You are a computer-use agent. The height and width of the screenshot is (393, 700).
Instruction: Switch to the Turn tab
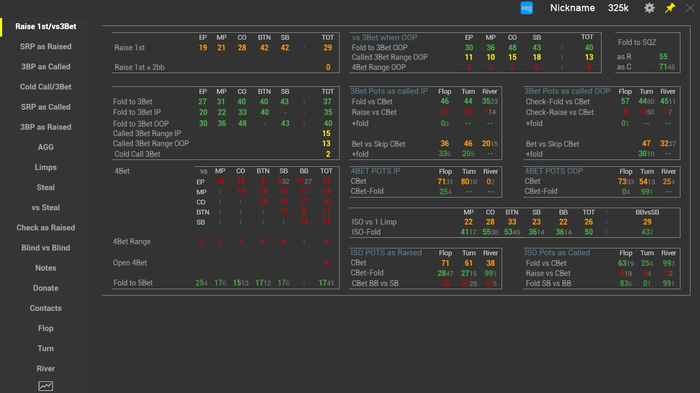tap(46, 348)
